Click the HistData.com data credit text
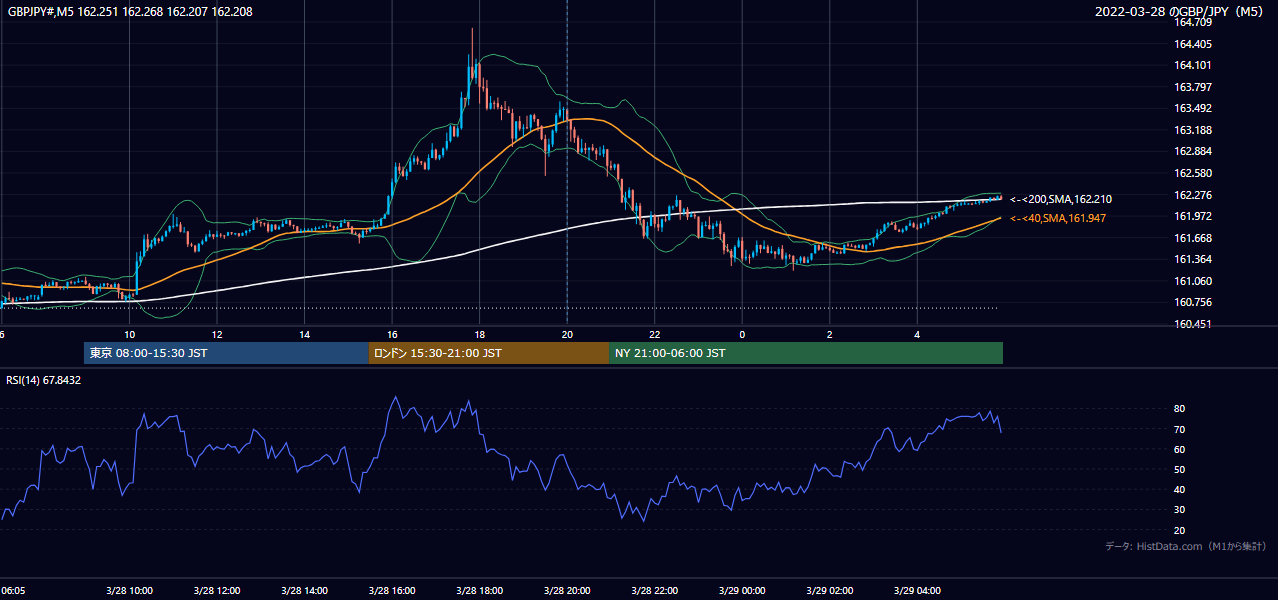 coord(1186,546)
